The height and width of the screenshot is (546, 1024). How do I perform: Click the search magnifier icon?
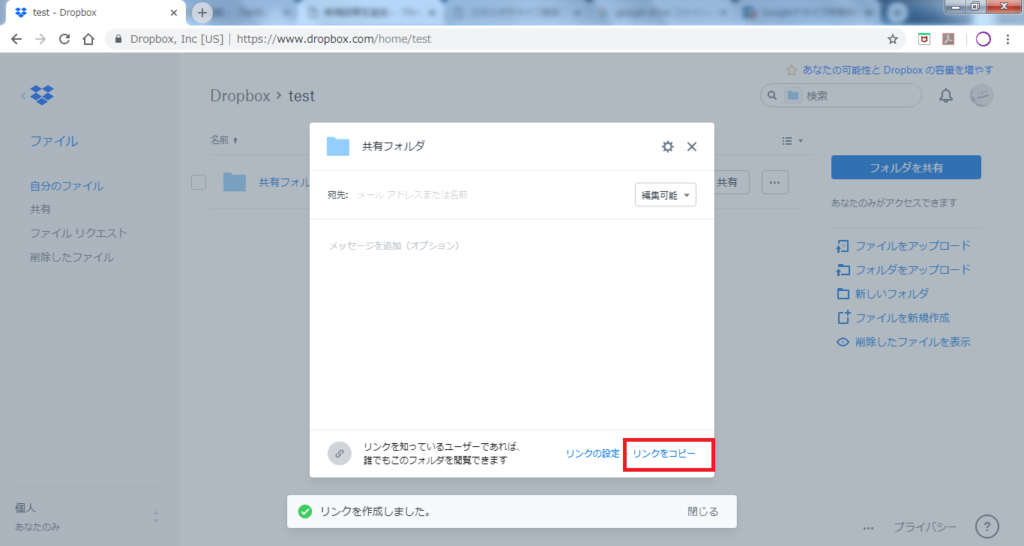[772, 95]
